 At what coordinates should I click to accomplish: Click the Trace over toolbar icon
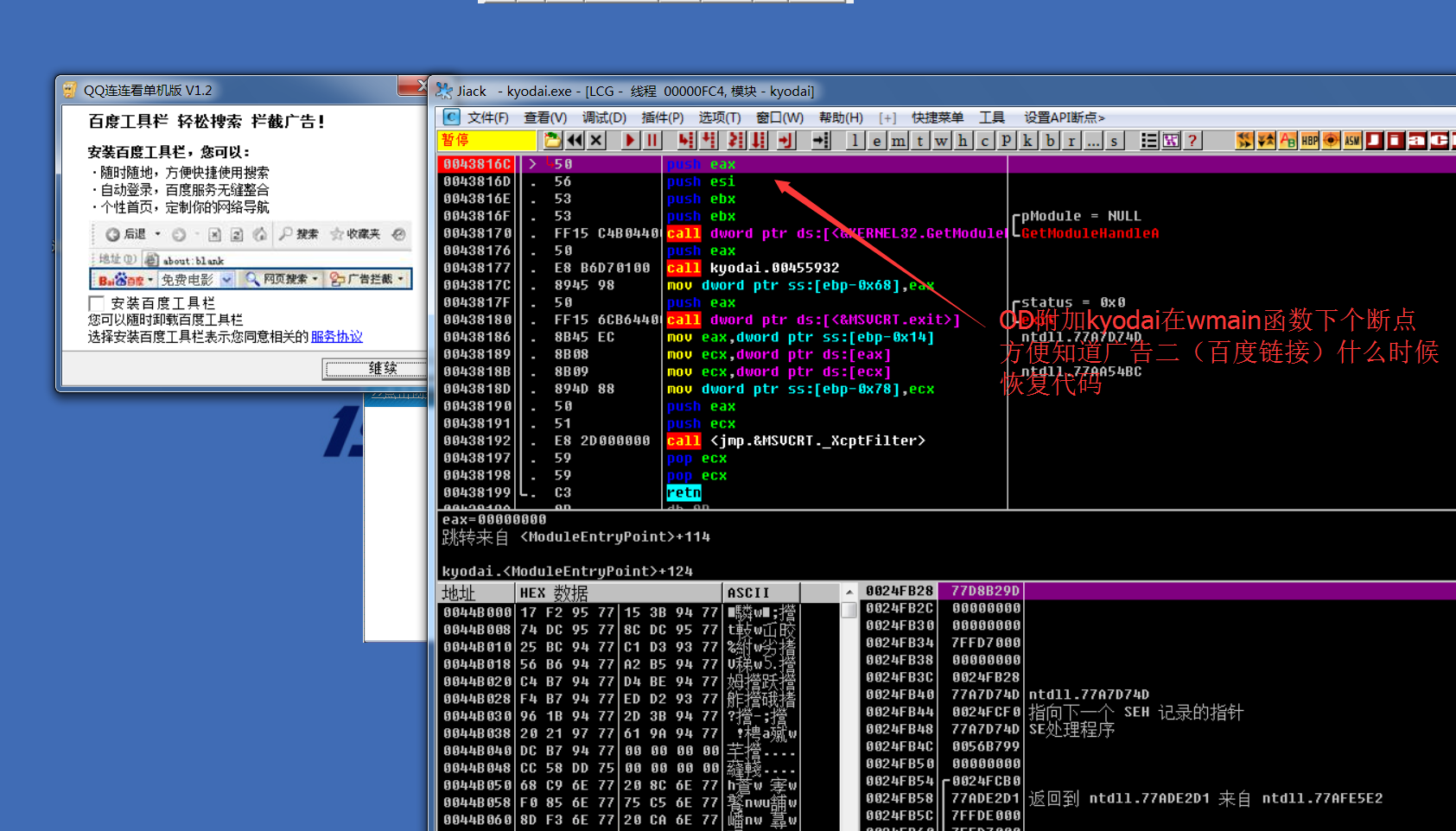758,140
